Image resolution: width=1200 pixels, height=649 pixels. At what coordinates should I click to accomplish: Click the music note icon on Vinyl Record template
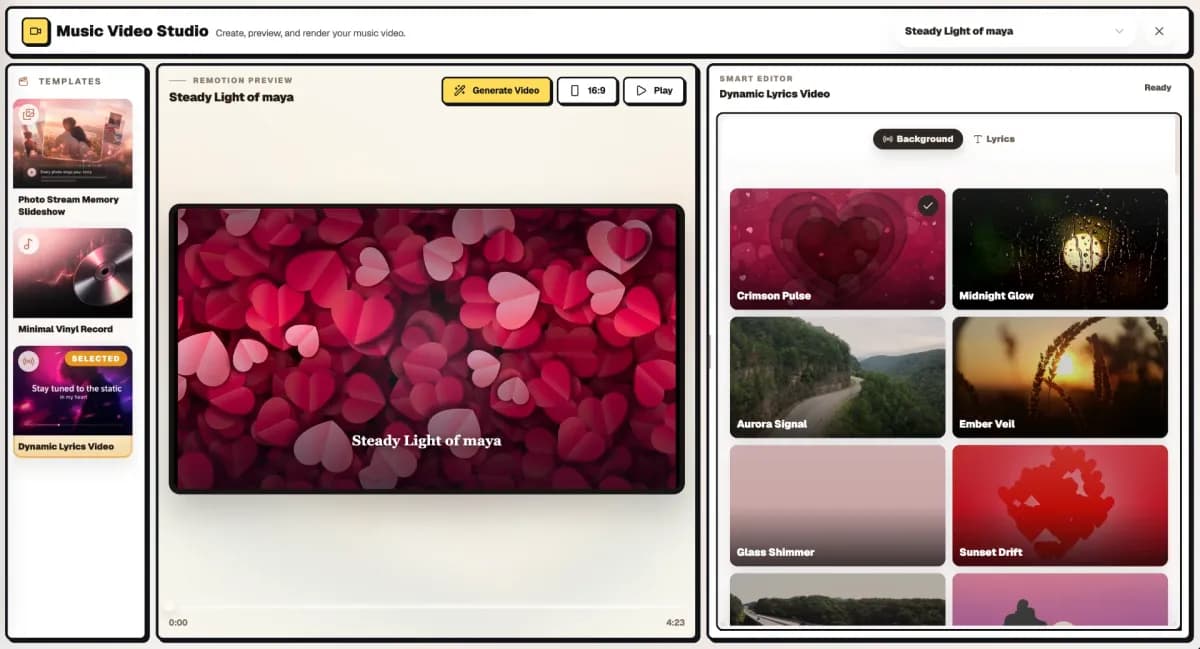pyautogui.click(x=29, y=243)
